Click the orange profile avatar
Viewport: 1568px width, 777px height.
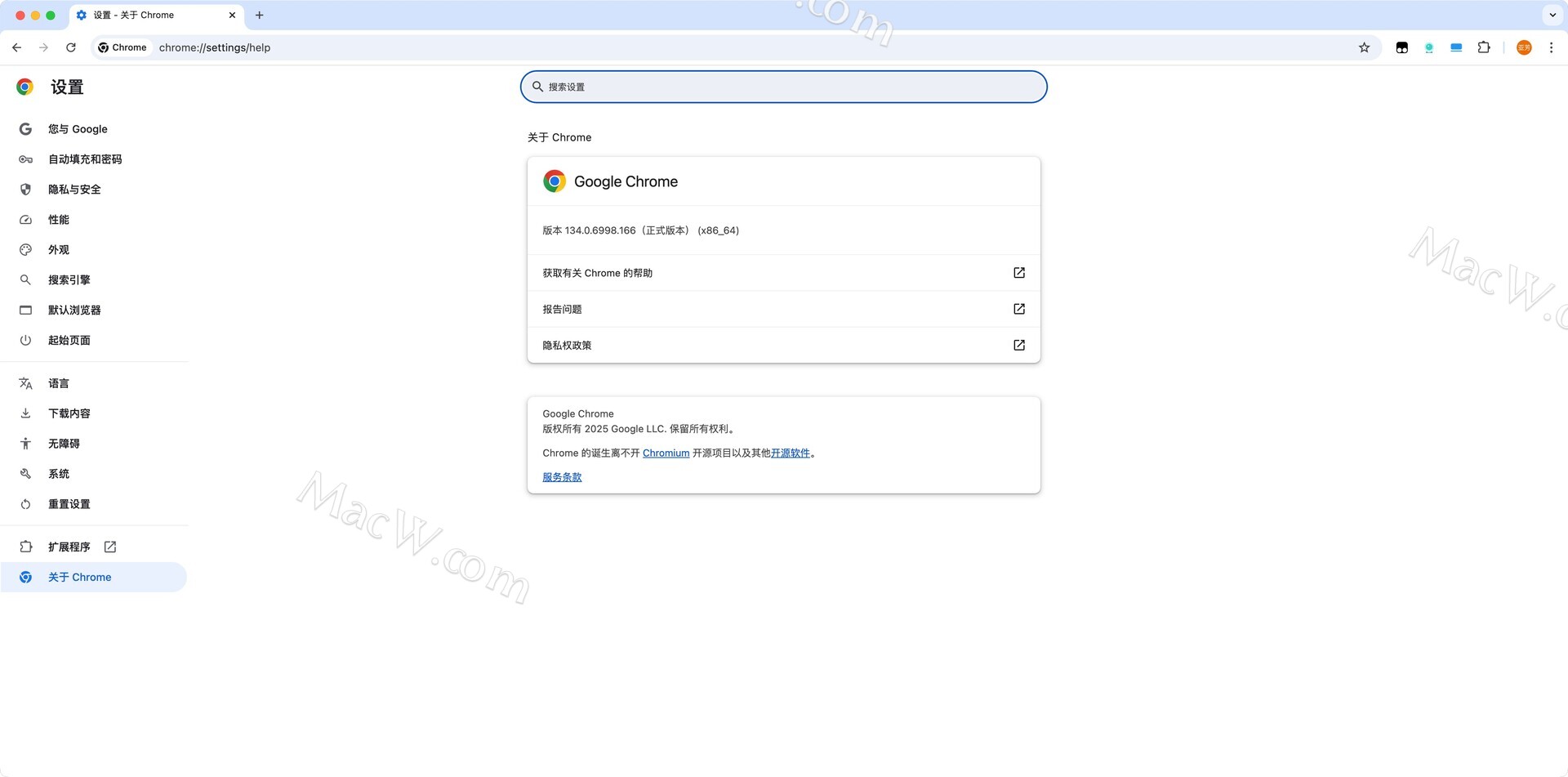coord(1524,47)
